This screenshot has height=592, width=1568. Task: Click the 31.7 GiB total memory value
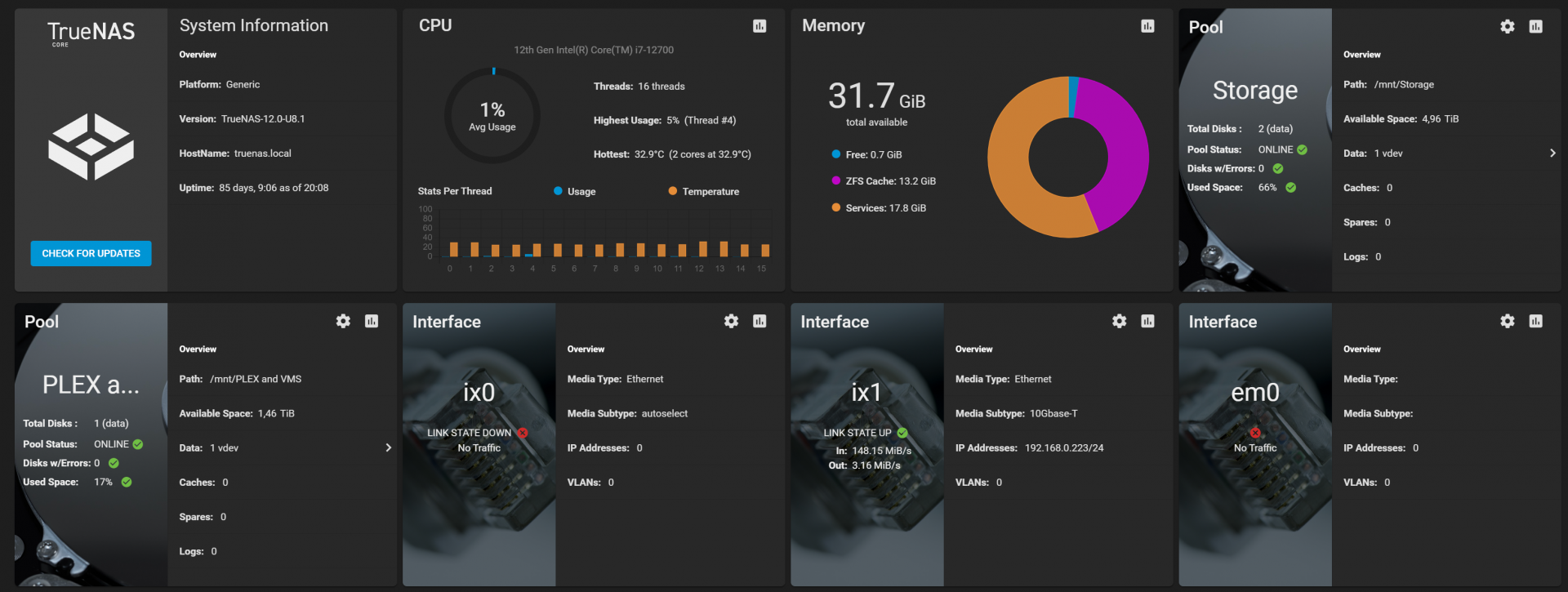coord(876,96)
